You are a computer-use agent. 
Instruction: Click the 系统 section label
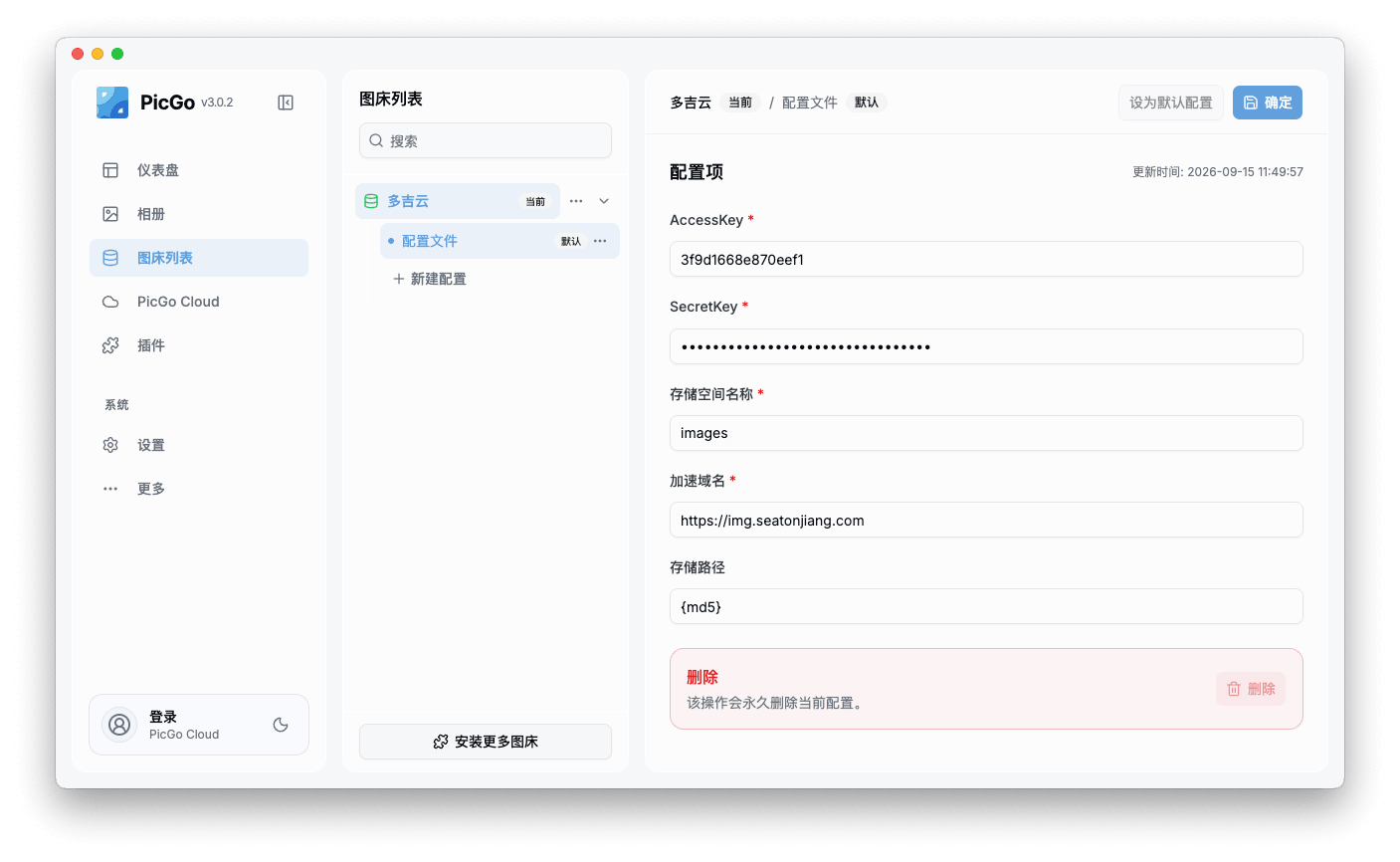click(x=117, y=405)
